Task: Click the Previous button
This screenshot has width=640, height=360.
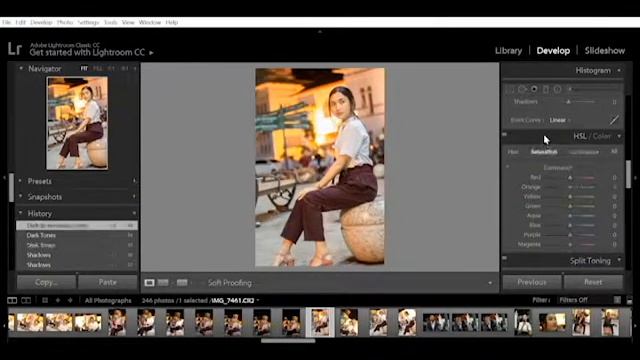Action: click(x=532, y=282)
